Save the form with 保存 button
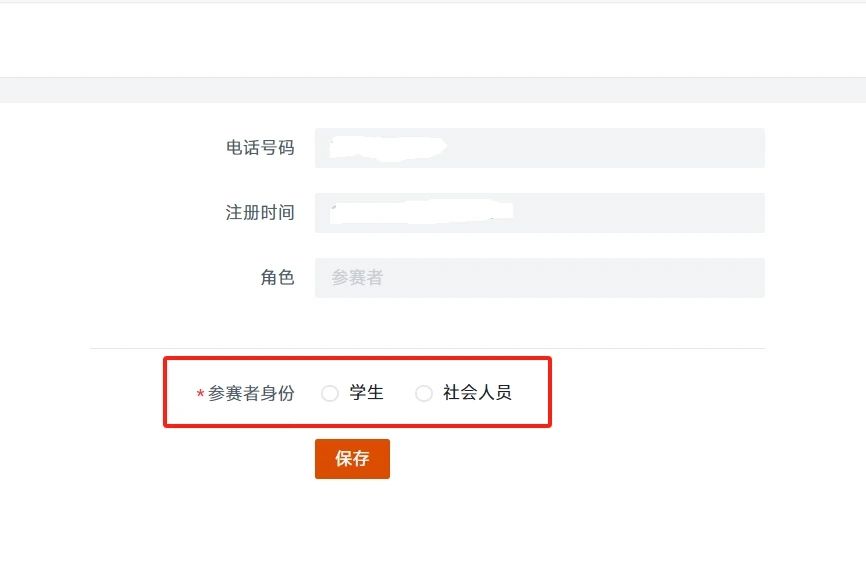 point(352,459)
